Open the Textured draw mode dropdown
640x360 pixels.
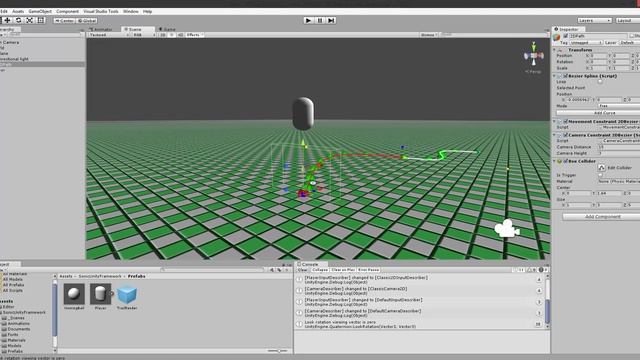(x=109, y=35)
